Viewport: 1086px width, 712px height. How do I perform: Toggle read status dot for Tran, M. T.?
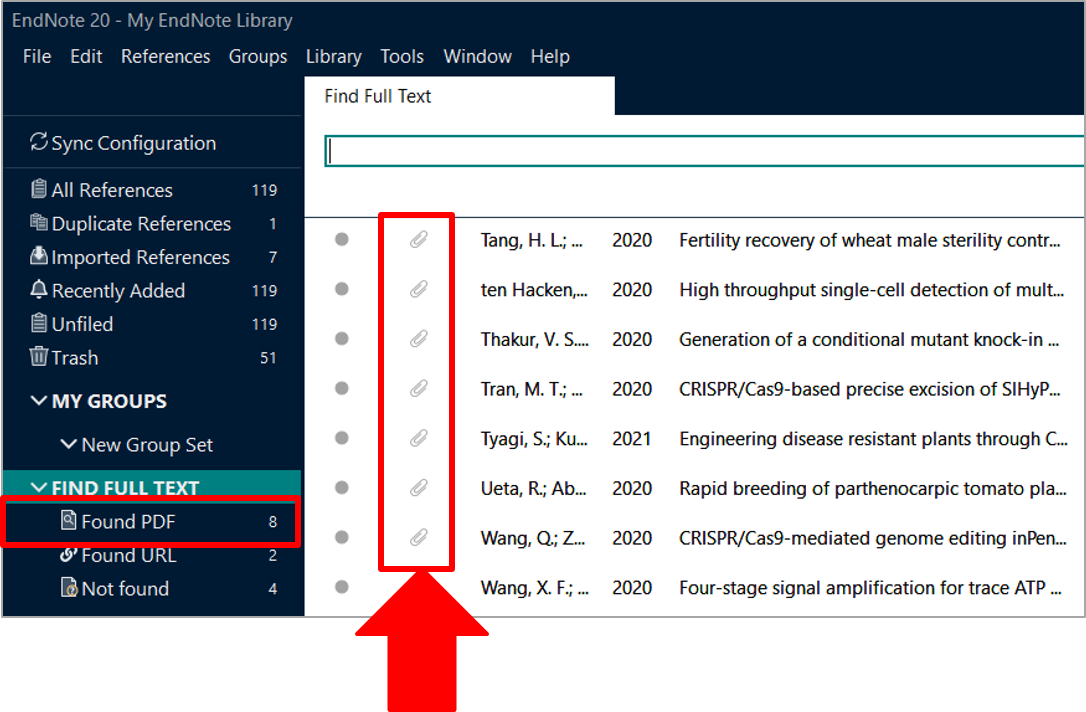[341, 388]
